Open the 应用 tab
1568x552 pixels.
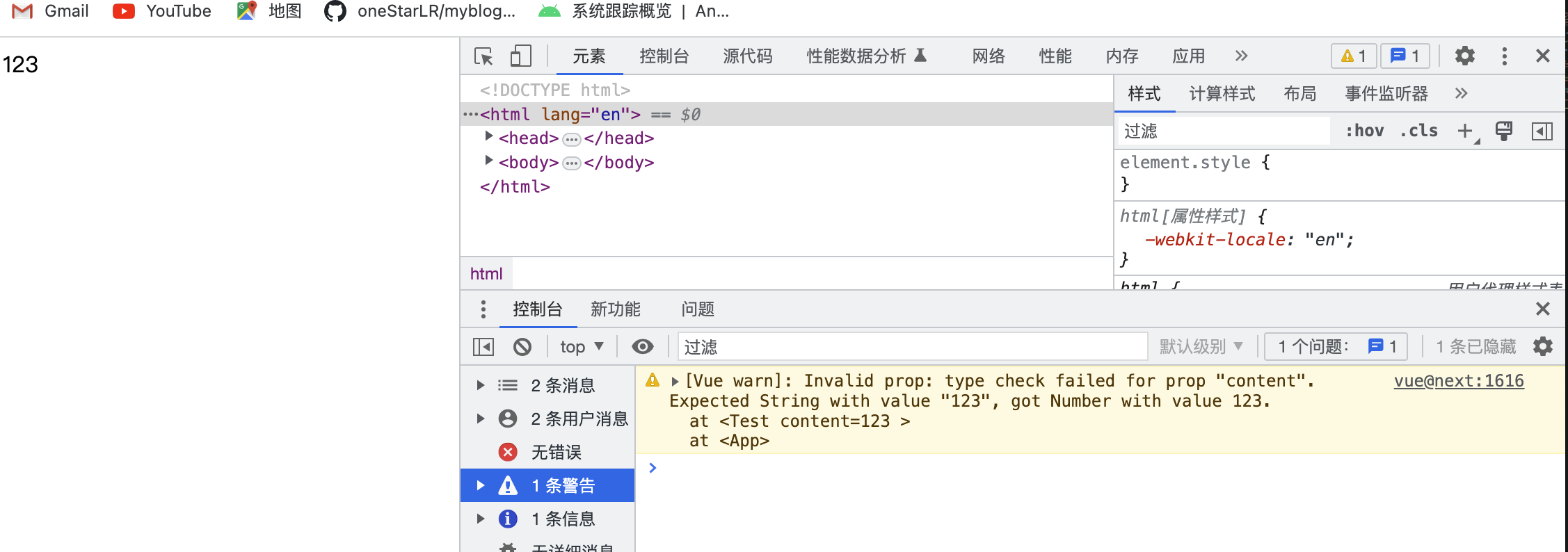click(1189, 56)
